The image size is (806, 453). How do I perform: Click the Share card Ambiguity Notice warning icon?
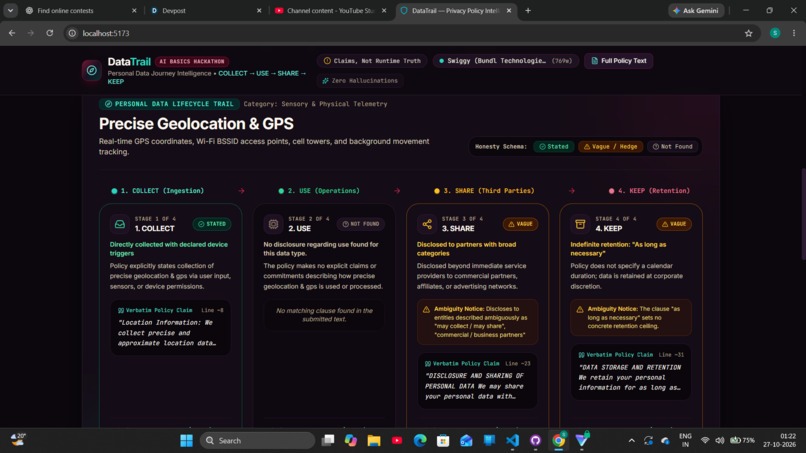(426, 310)
